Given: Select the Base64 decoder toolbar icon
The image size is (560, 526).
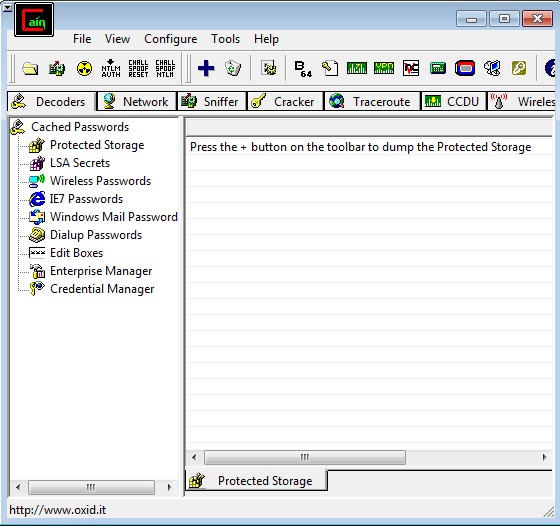Looking at the screenshot, I should (303, 69).
